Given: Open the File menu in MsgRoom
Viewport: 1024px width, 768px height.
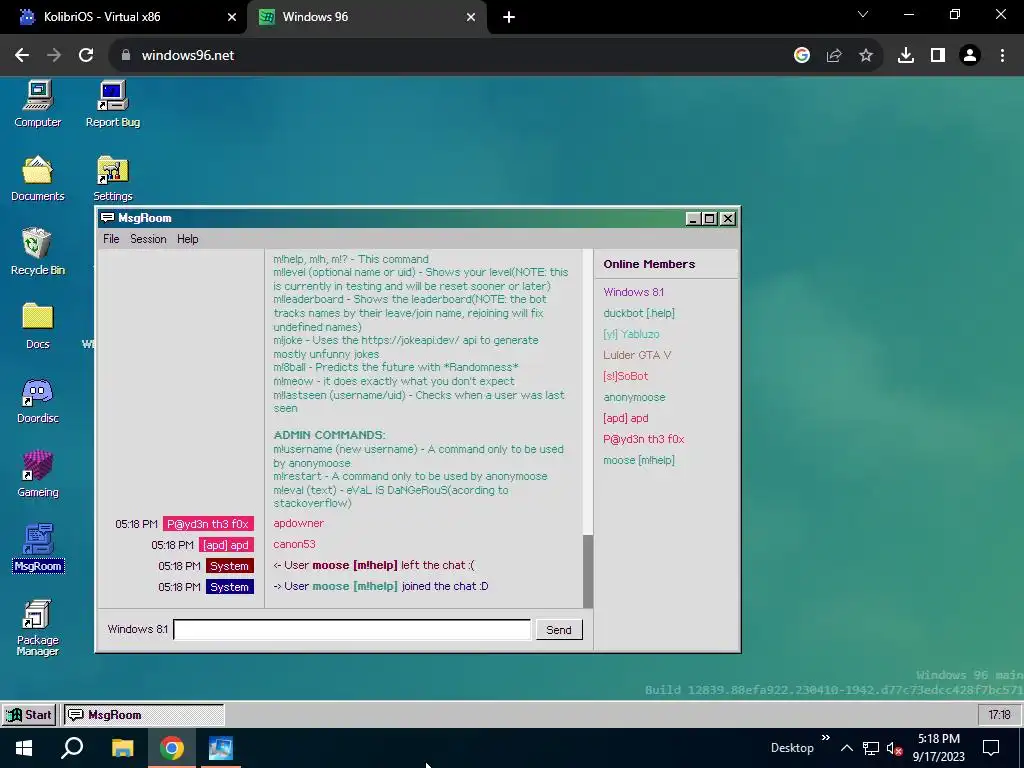Looking at the screenshot, I should click(111, 239).
